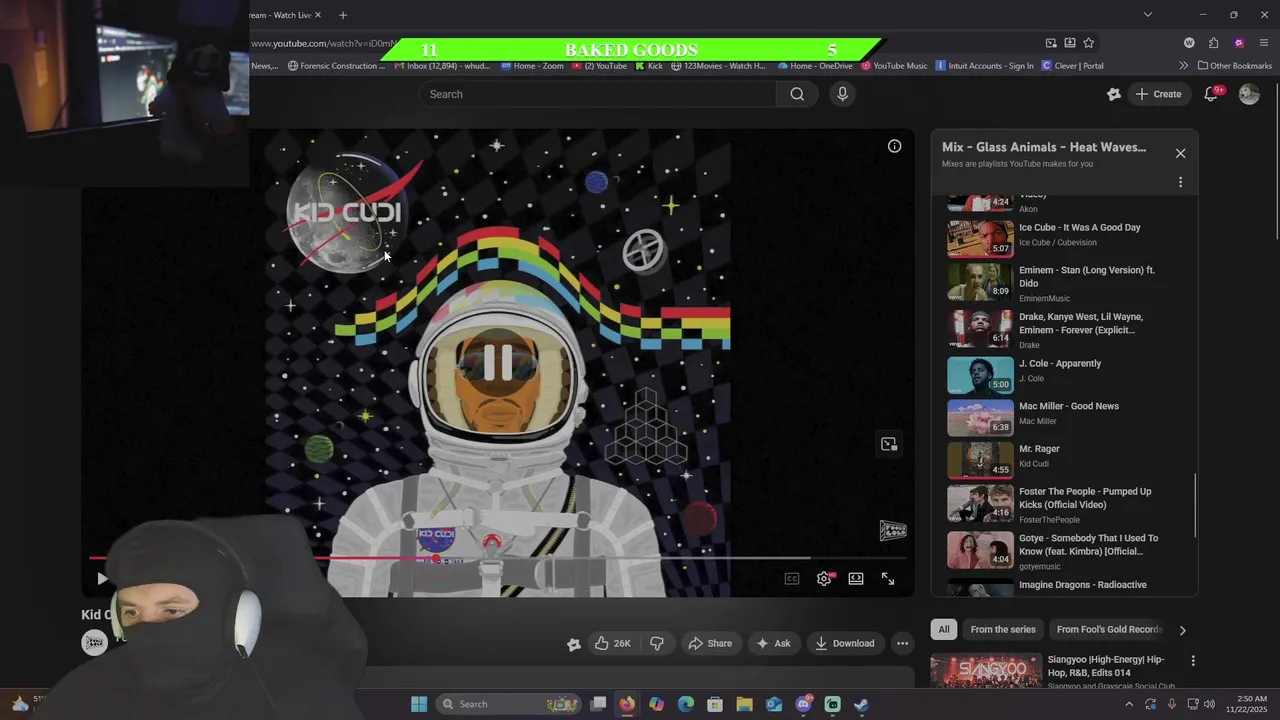This screenshot has width=1280, height=720.
Task: Open a new browser tab
Action: 342,15
